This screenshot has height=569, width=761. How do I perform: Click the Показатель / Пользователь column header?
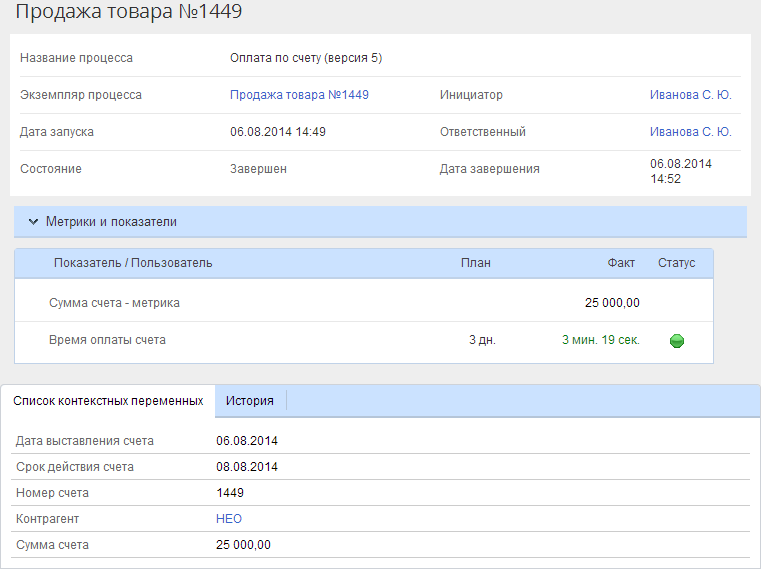(x=133, y=263)
